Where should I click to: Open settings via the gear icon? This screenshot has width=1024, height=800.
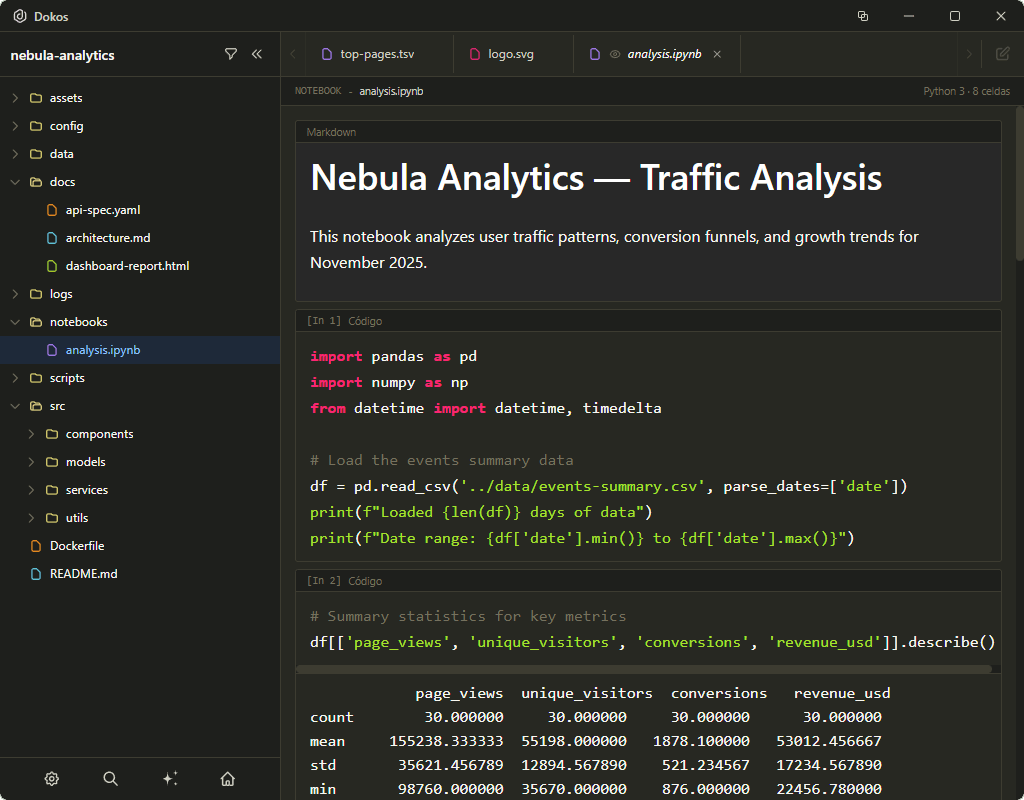pyautogui.click(x=51, y=778)
